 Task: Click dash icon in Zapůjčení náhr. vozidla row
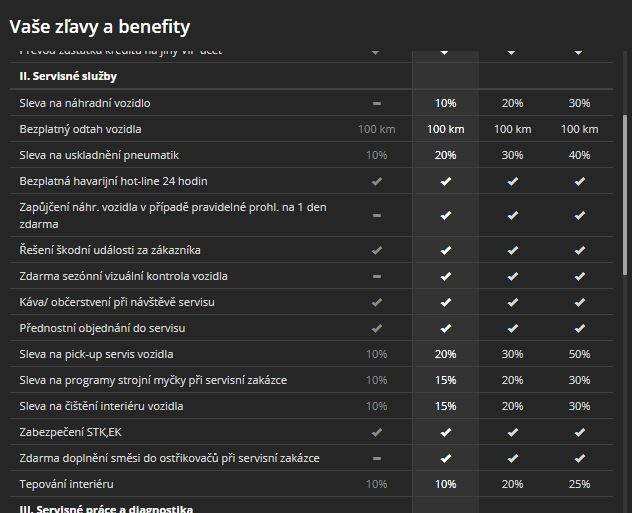[376, 216]
